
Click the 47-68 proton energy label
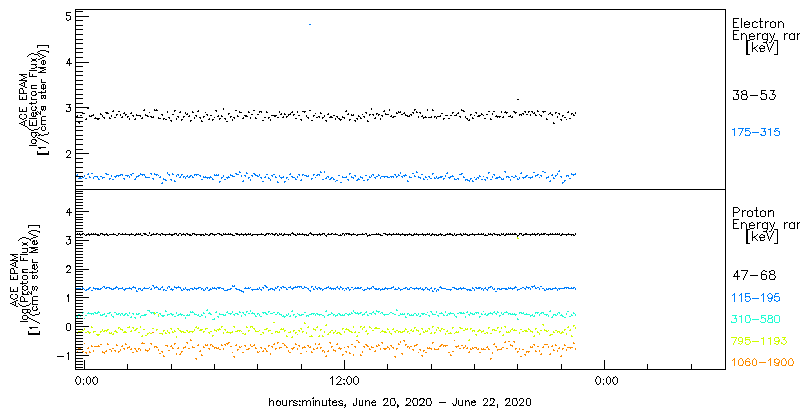(754, 276)
